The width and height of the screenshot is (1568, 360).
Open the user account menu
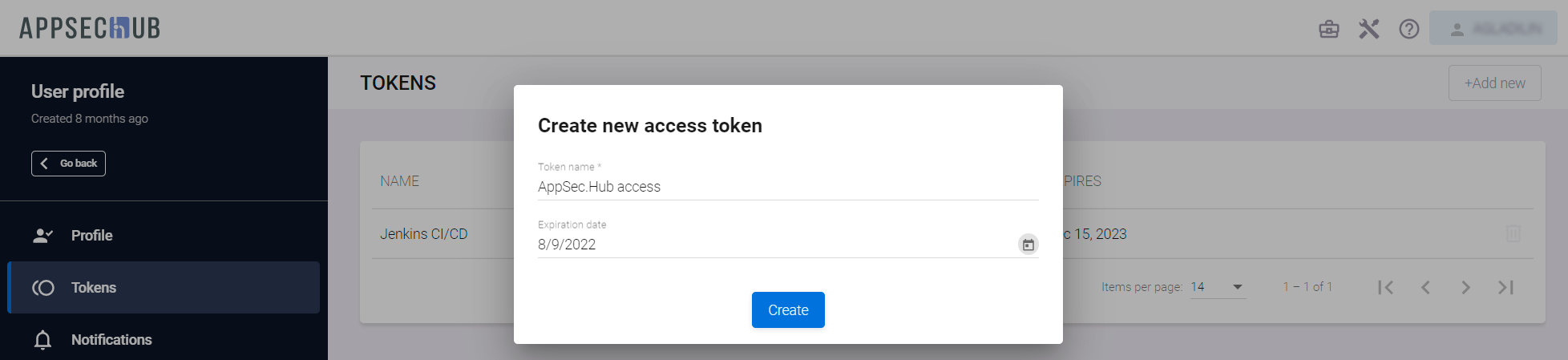pyautogui.click(x=1493, y=29)
